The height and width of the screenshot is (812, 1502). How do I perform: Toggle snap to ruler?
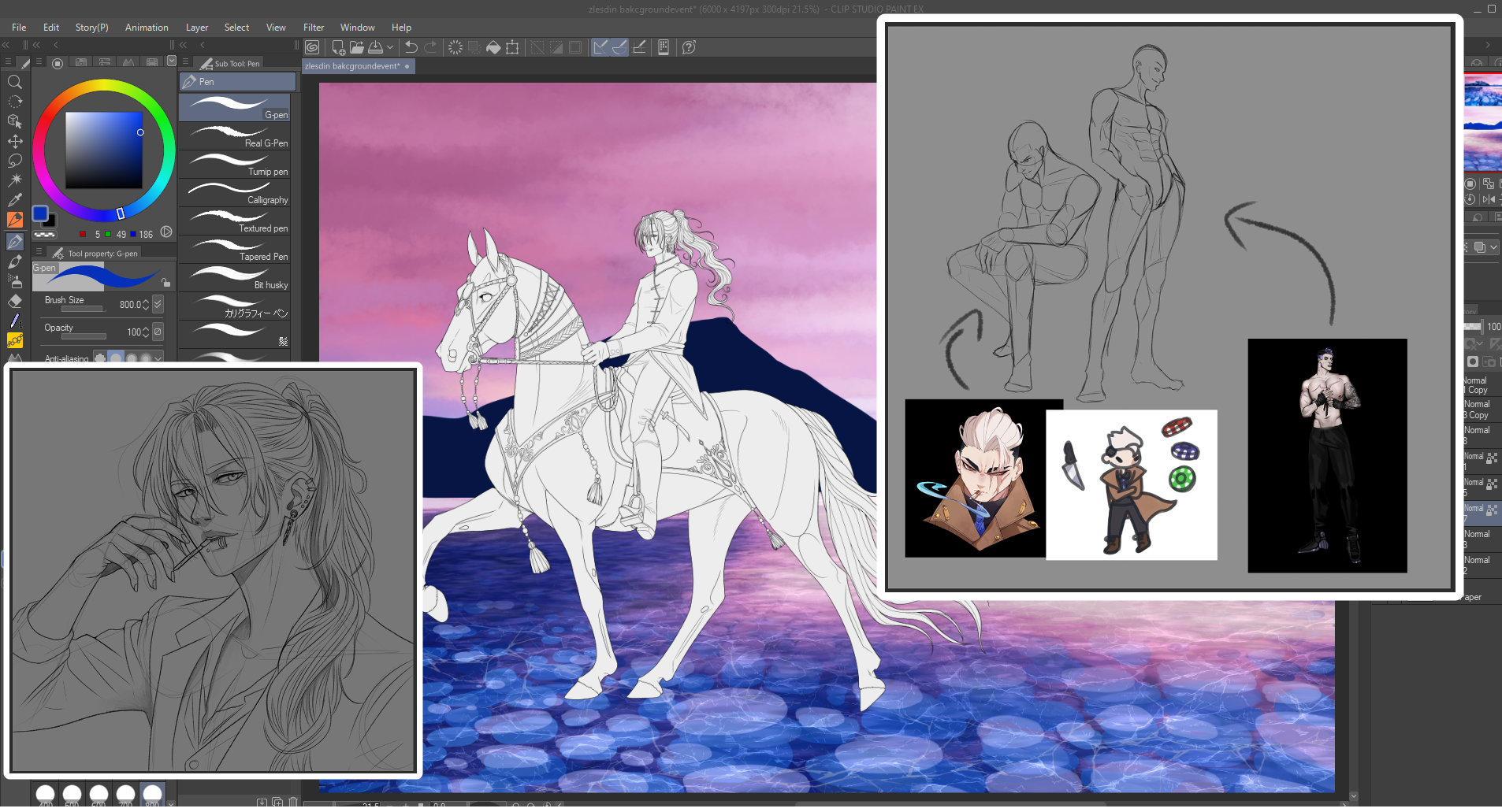tap(600, 47)
